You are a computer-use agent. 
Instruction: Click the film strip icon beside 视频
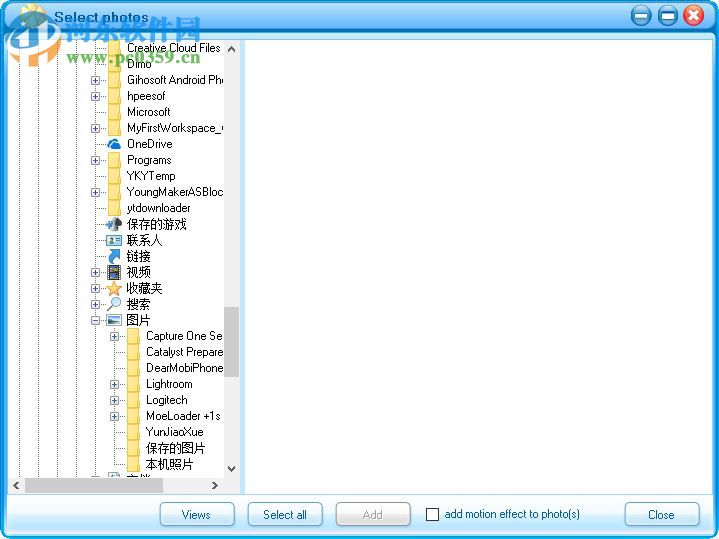(114, 272)
